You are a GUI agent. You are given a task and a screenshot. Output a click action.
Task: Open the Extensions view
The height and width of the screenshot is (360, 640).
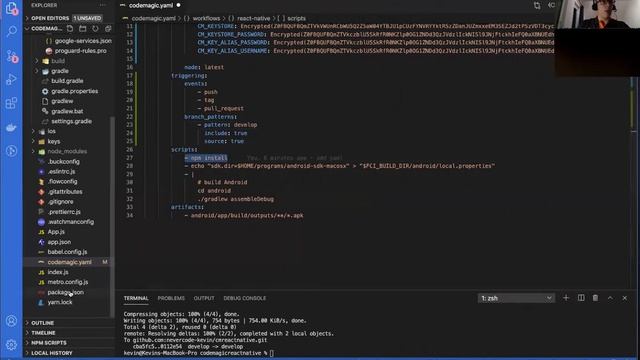11,103
